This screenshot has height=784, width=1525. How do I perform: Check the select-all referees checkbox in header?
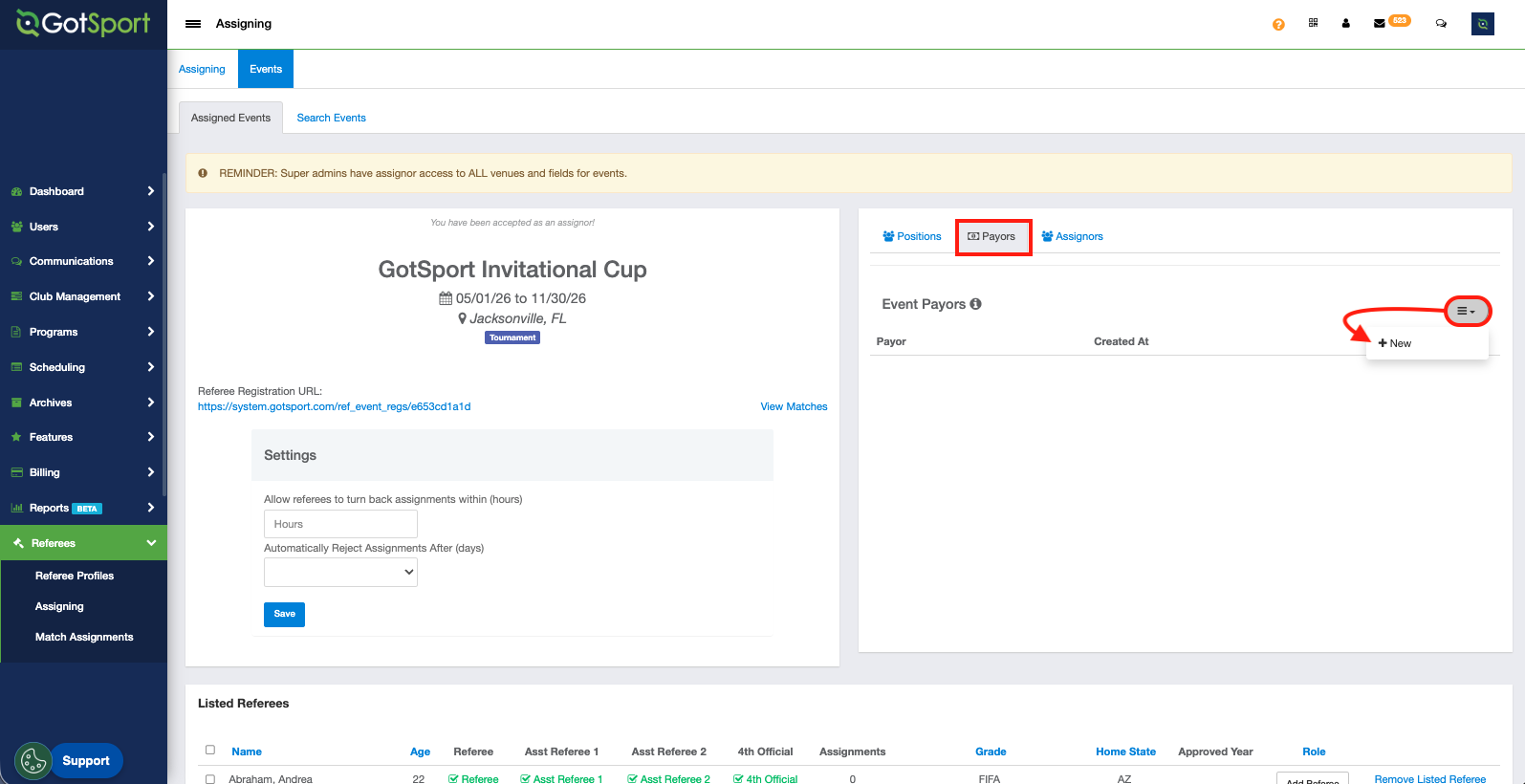tap(210, 750)
